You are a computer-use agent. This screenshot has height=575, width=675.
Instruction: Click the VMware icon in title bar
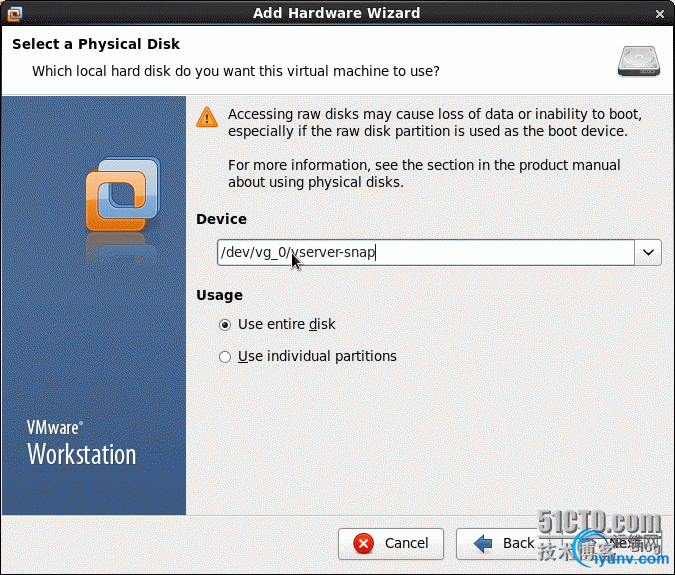(14, 14)
